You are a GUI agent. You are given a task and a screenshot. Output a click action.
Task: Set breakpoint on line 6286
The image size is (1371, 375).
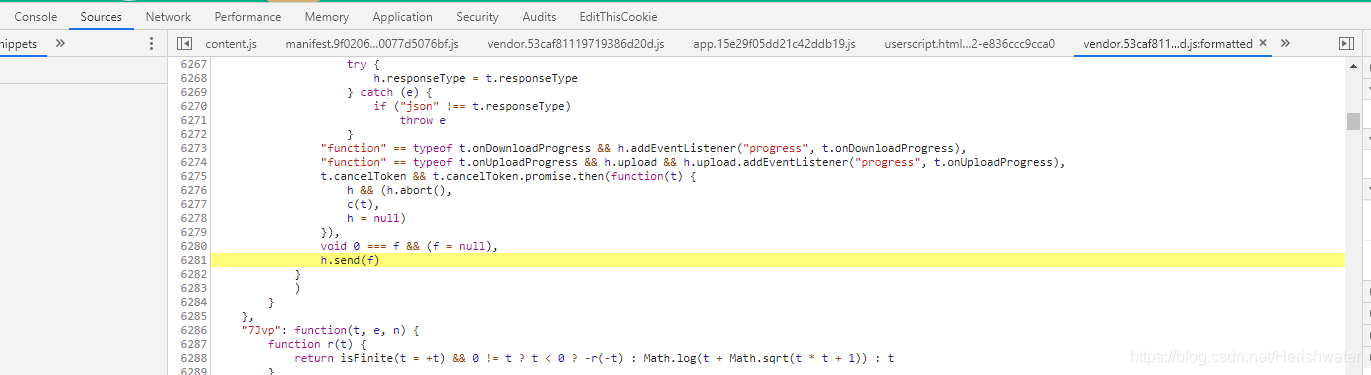pyautogui.click(x=193, y=330)
